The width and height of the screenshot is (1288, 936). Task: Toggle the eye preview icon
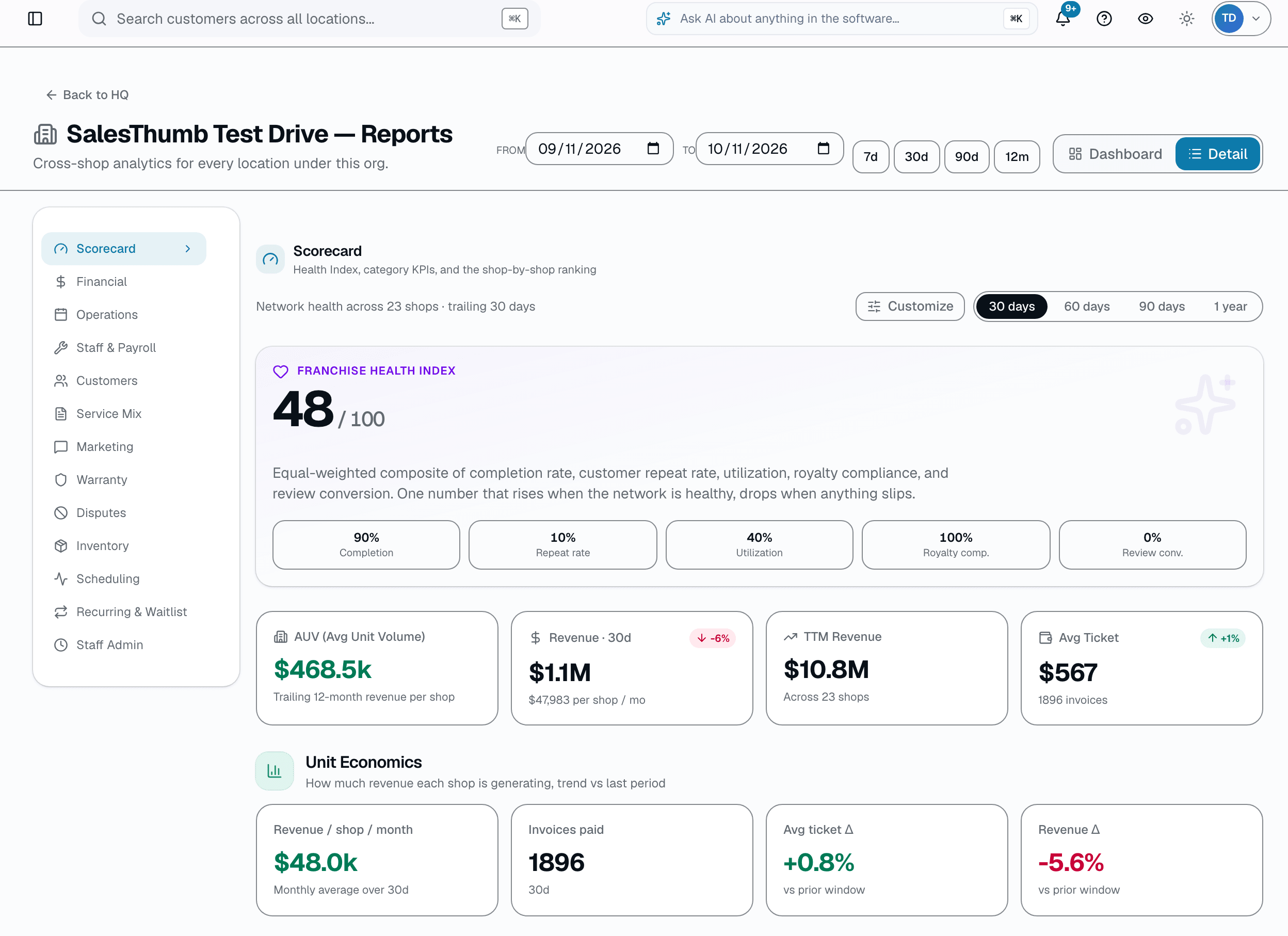(x=1146, y=19)
